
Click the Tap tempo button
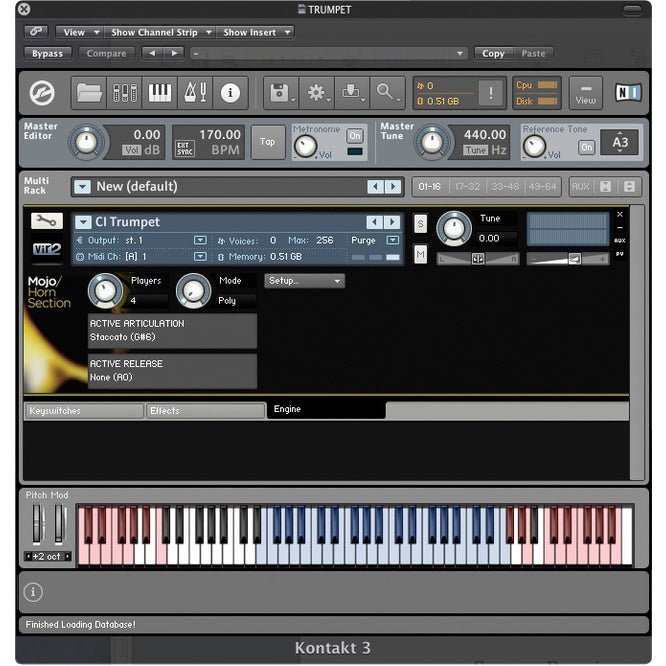pyautogui.click(x=268, y=142)
